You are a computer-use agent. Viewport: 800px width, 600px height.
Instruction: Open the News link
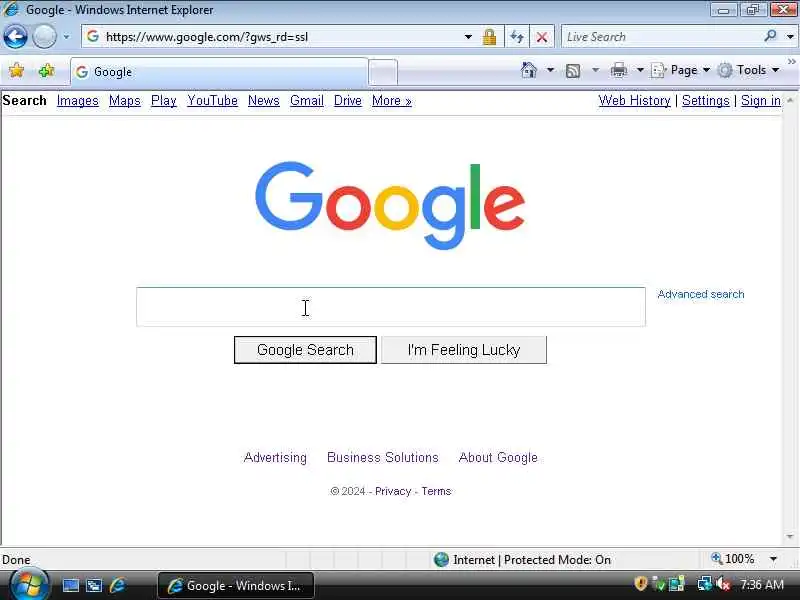pos(264,101)
